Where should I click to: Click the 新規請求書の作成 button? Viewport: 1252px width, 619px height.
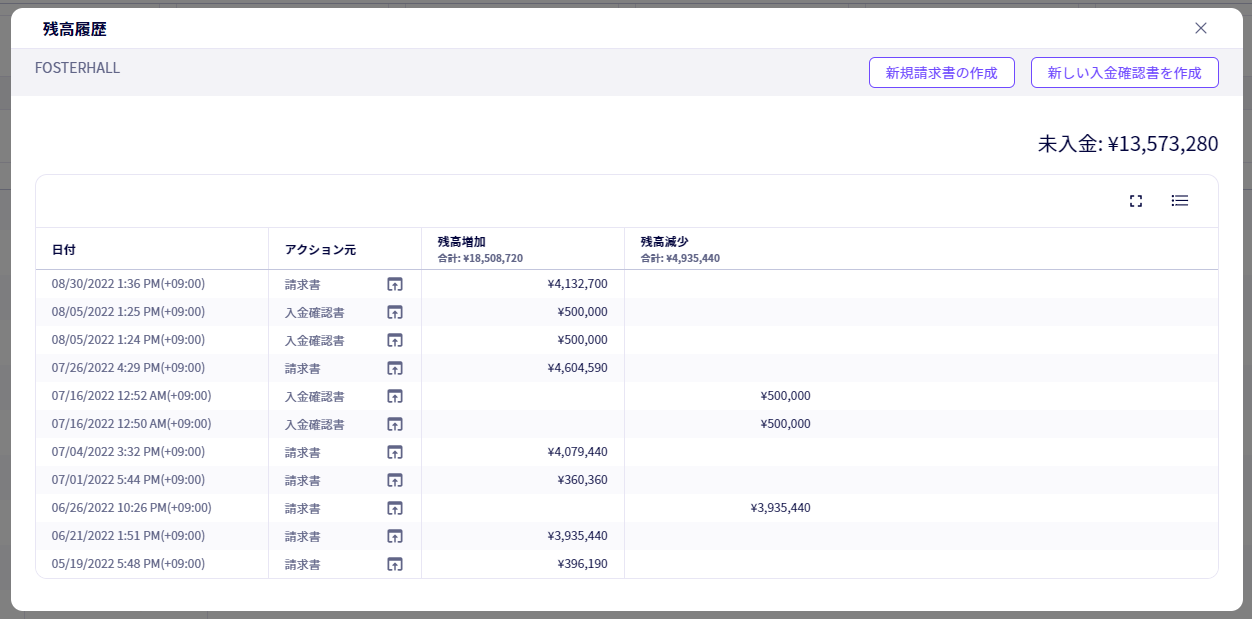pos(942,73)
